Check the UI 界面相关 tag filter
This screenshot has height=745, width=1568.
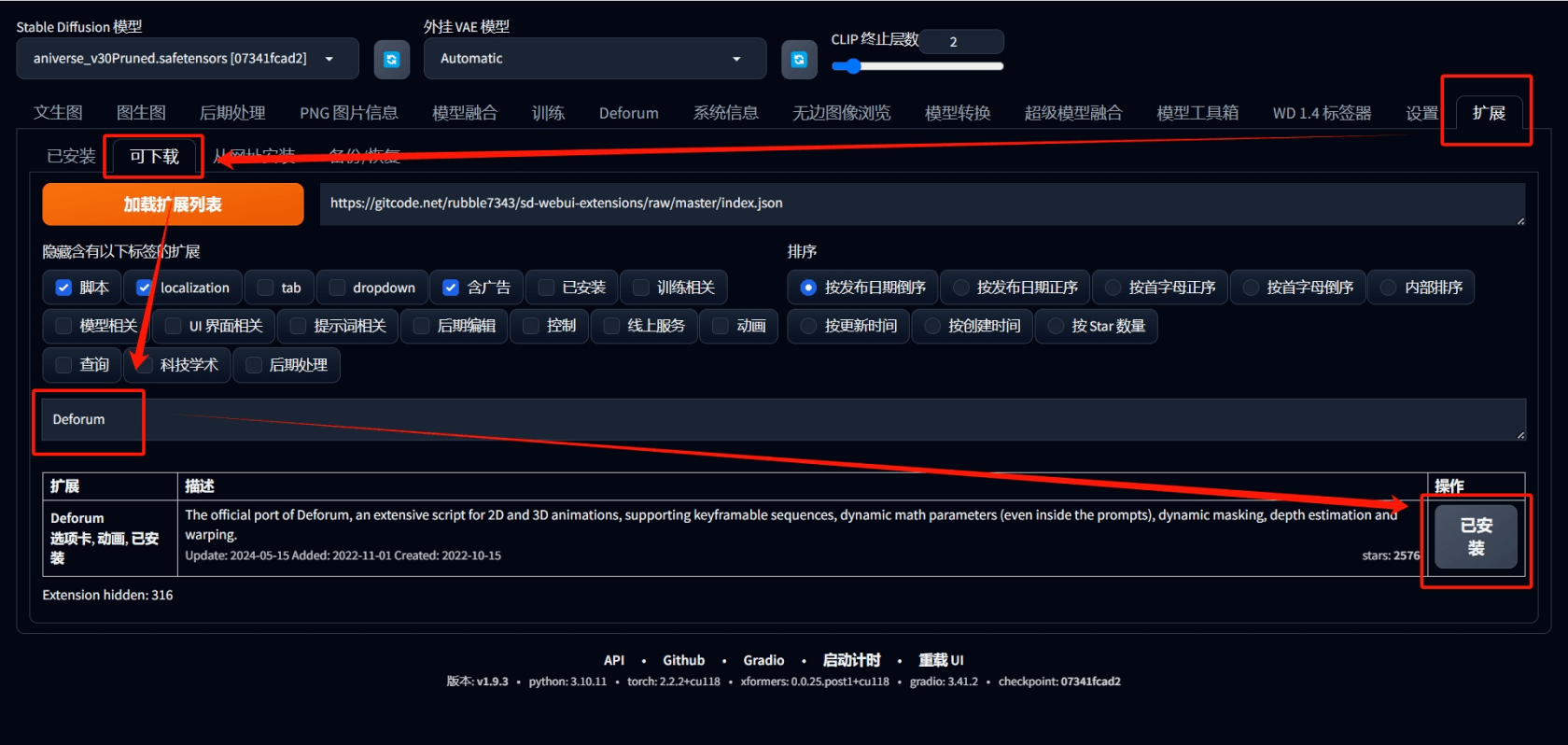173,326
